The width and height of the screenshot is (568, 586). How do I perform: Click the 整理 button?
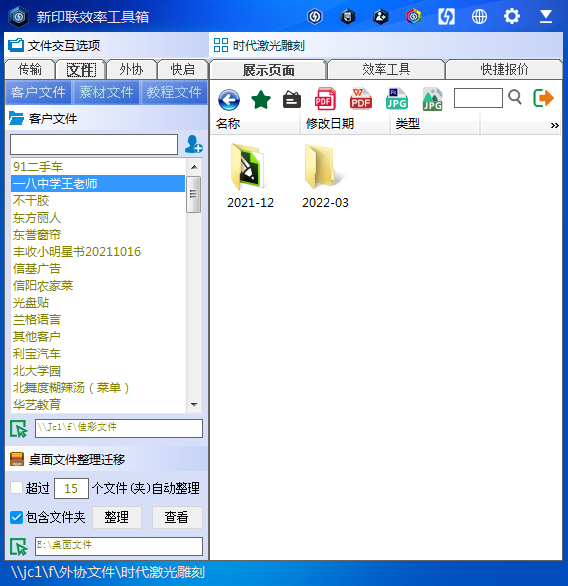(117, 517)
